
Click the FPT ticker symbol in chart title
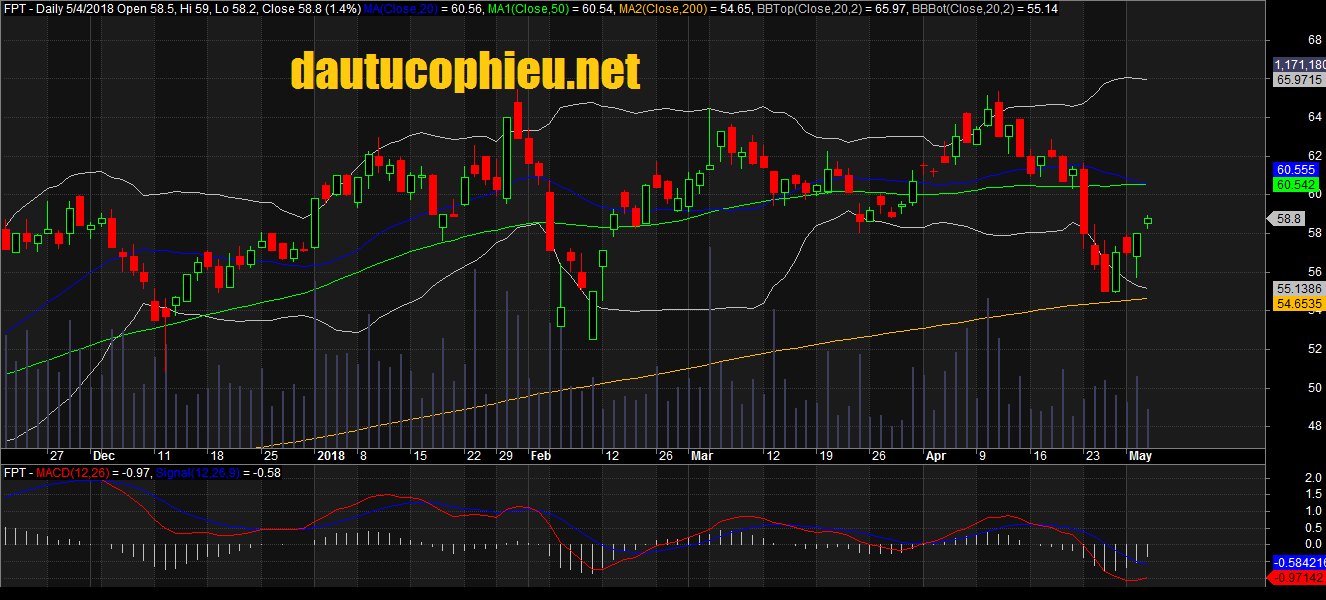15,9
